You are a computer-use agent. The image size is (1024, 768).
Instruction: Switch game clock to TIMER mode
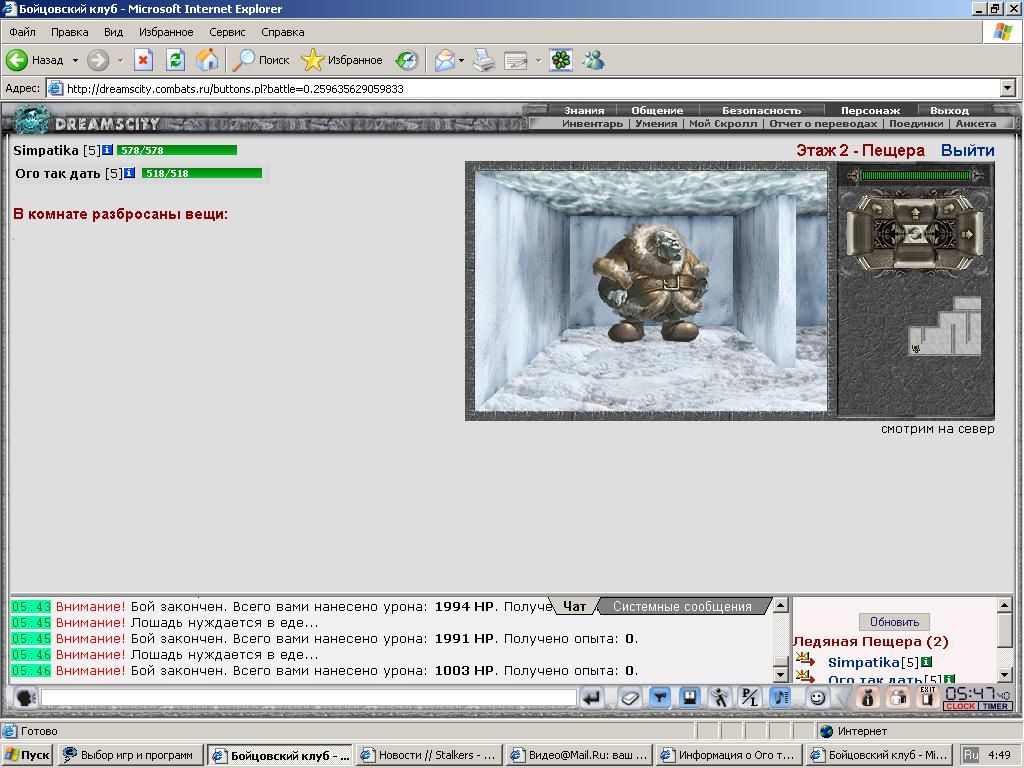(x=995, y=706)
